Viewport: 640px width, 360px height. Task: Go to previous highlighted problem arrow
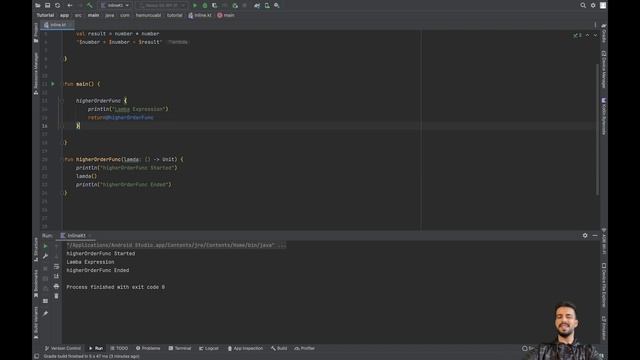click(x=588, y=36)
